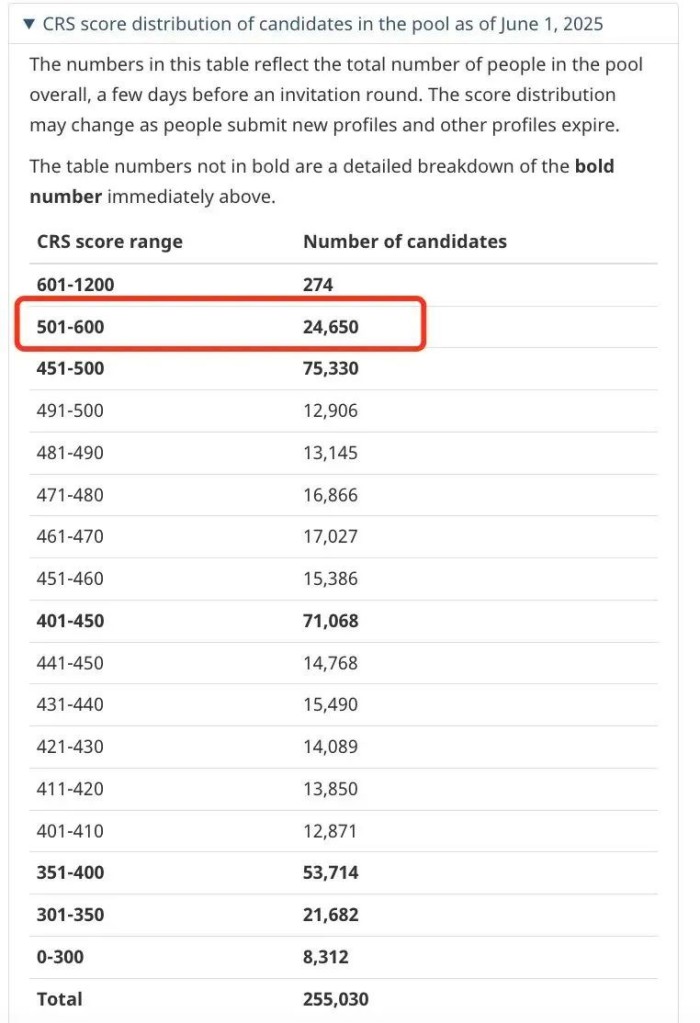Click the 13,850 value for 411-420
This screenshot has height=1023, width=700.
[330, 788]
